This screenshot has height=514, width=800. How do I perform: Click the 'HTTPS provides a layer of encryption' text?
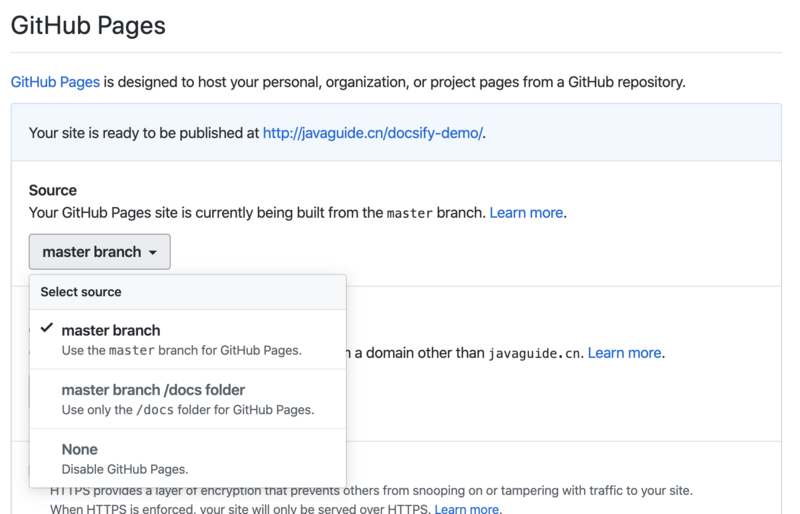click(x=370, y=491)
